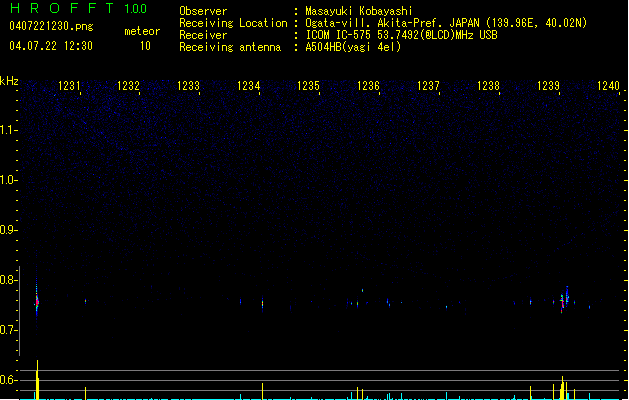Click the 1239 time marker
629x400 pixels.
tap(548, 86)
